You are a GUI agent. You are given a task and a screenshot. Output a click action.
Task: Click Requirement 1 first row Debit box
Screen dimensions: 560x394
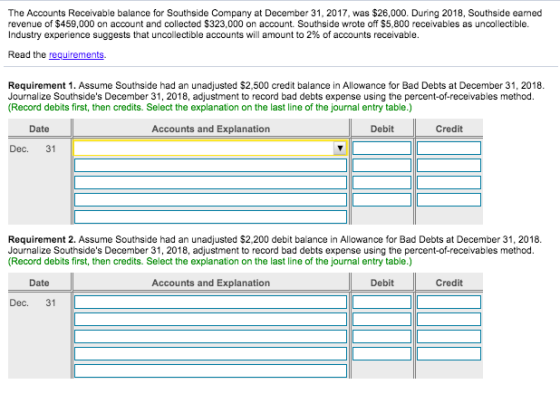382,148
